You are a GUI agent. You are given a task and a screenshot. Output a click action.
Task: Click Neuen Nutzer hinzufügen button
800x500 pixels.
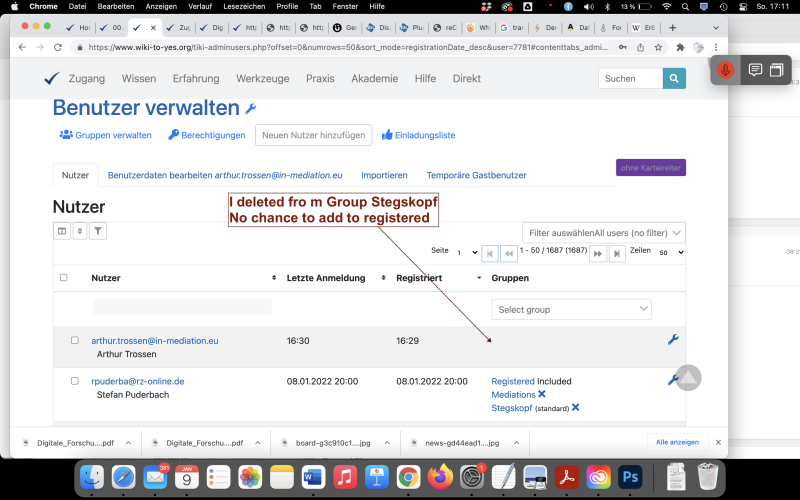click(313, 135)
